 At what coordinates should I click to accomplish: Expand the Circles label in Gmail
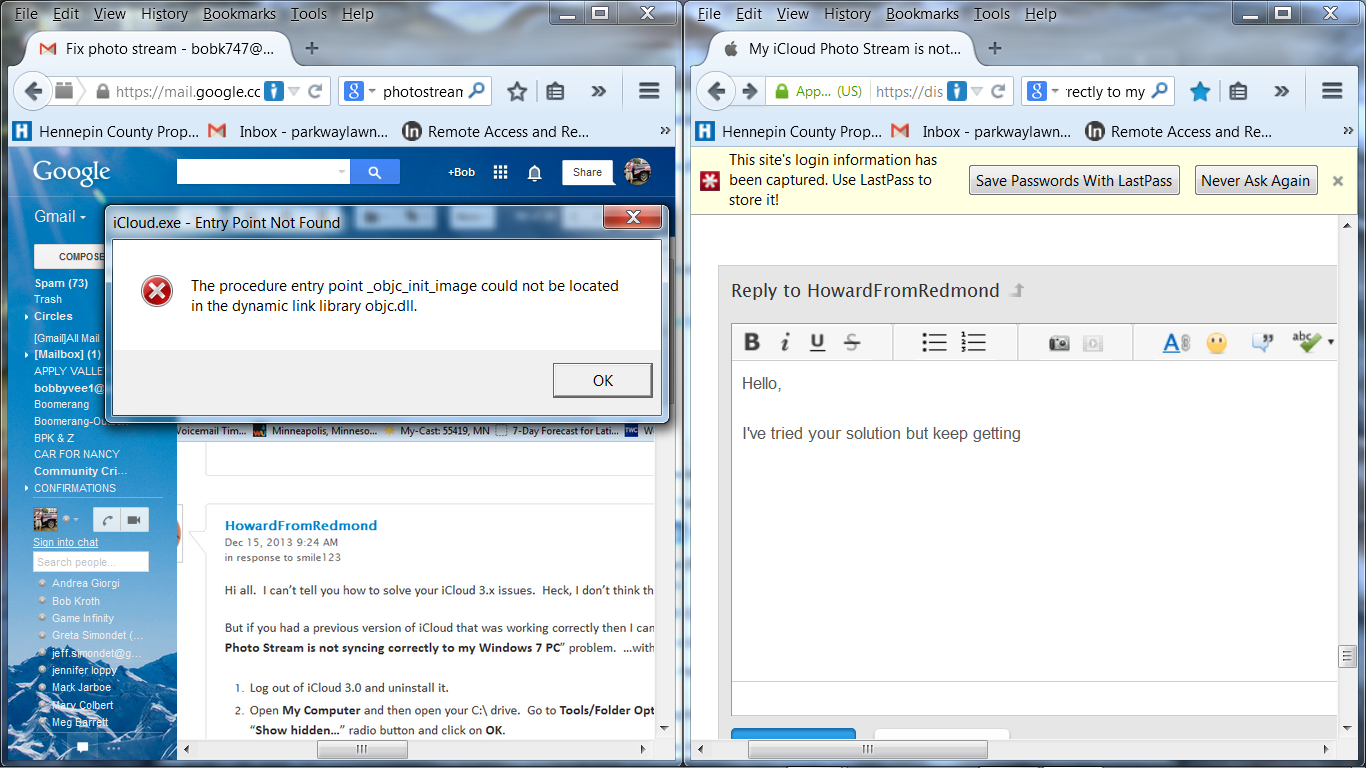pos(27,316)
